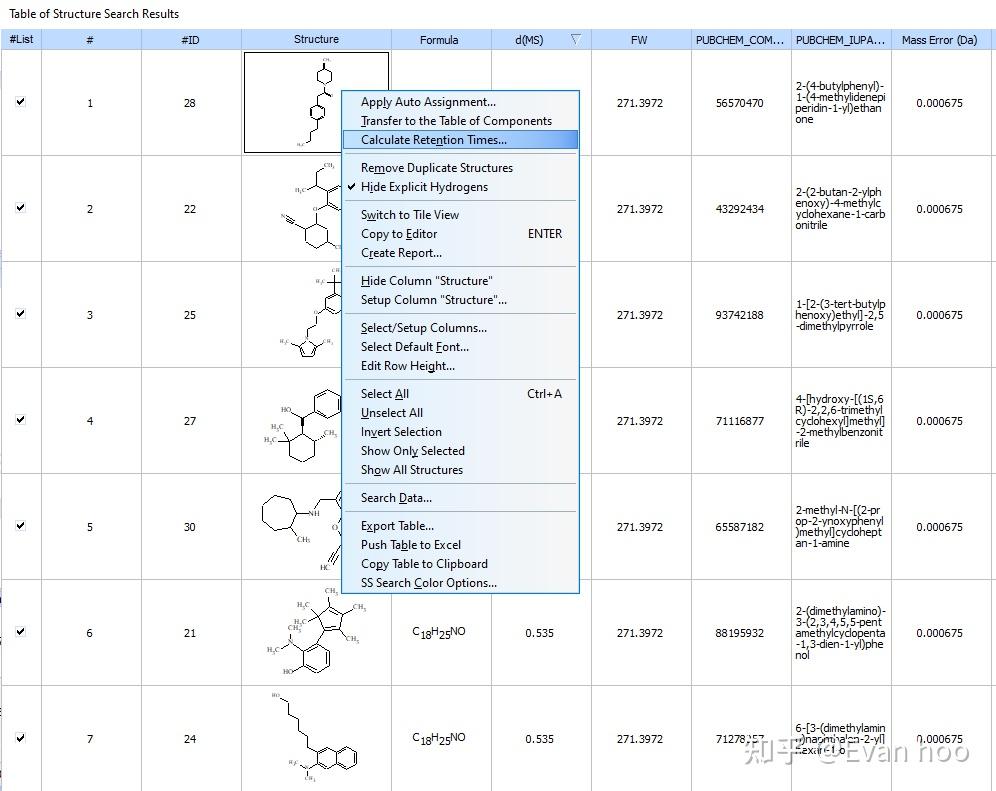Viewport: 996px width, 791px height.
Task: Uncheck the #List checkbox for row 1
Action: [21, 102]
